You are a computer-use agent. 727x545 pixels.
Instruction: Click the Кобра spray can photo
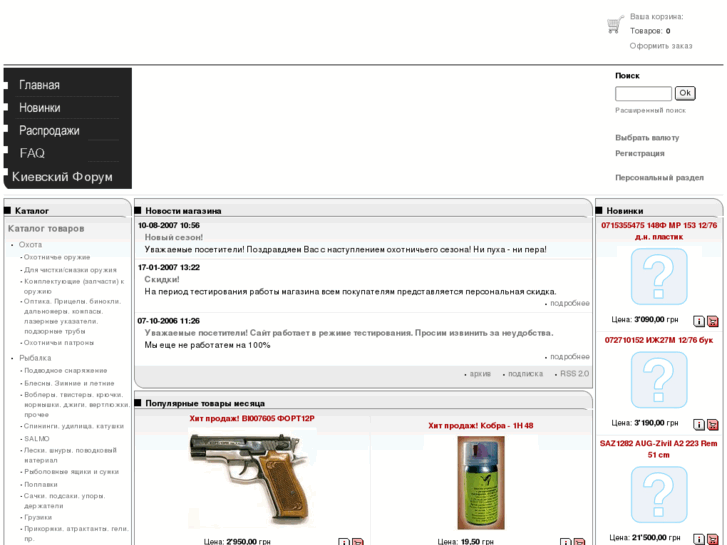481,483
